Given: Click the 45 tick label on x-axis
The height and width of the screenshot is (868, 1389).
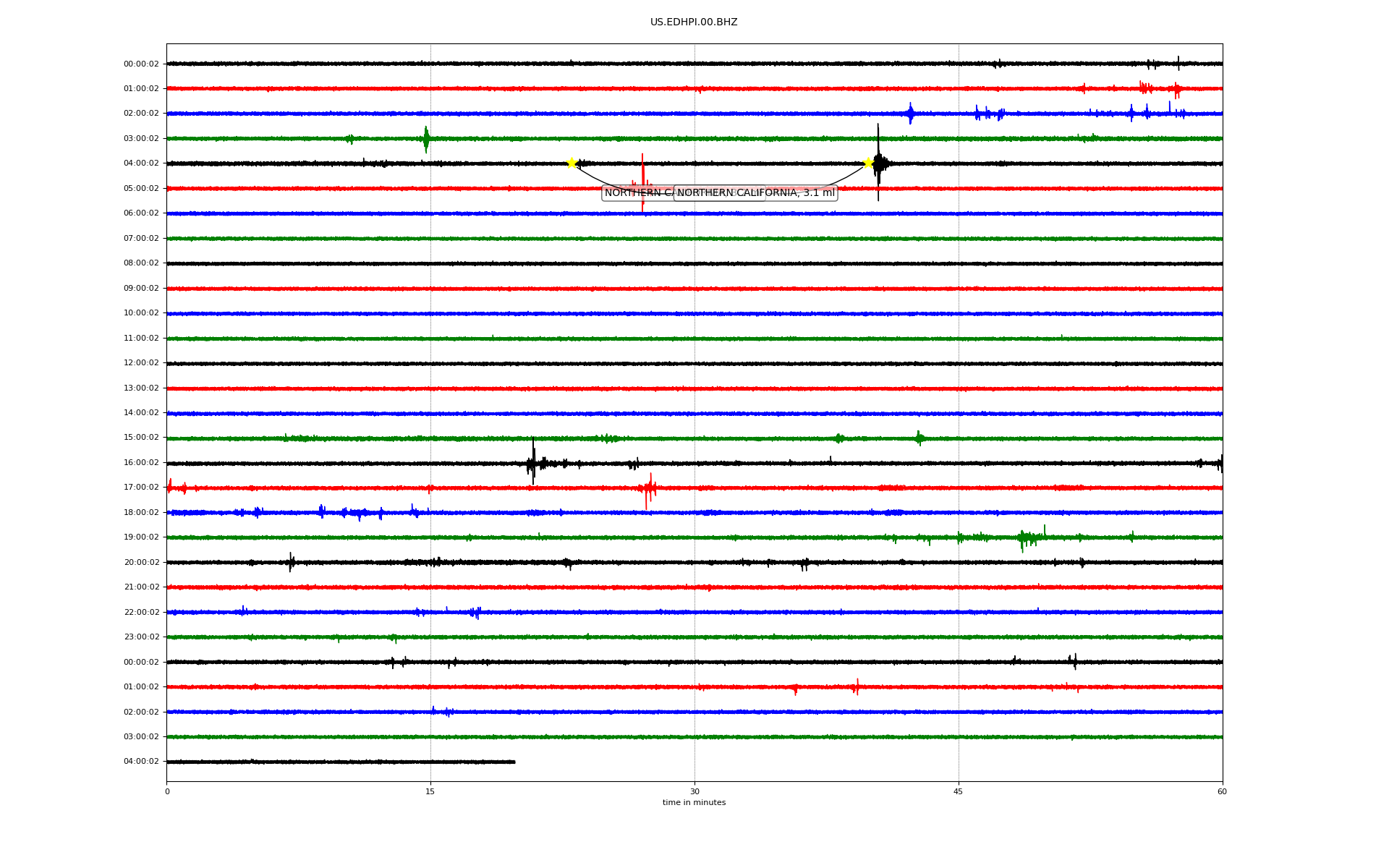Looking at the screenshot, I should tap(958, 791).
